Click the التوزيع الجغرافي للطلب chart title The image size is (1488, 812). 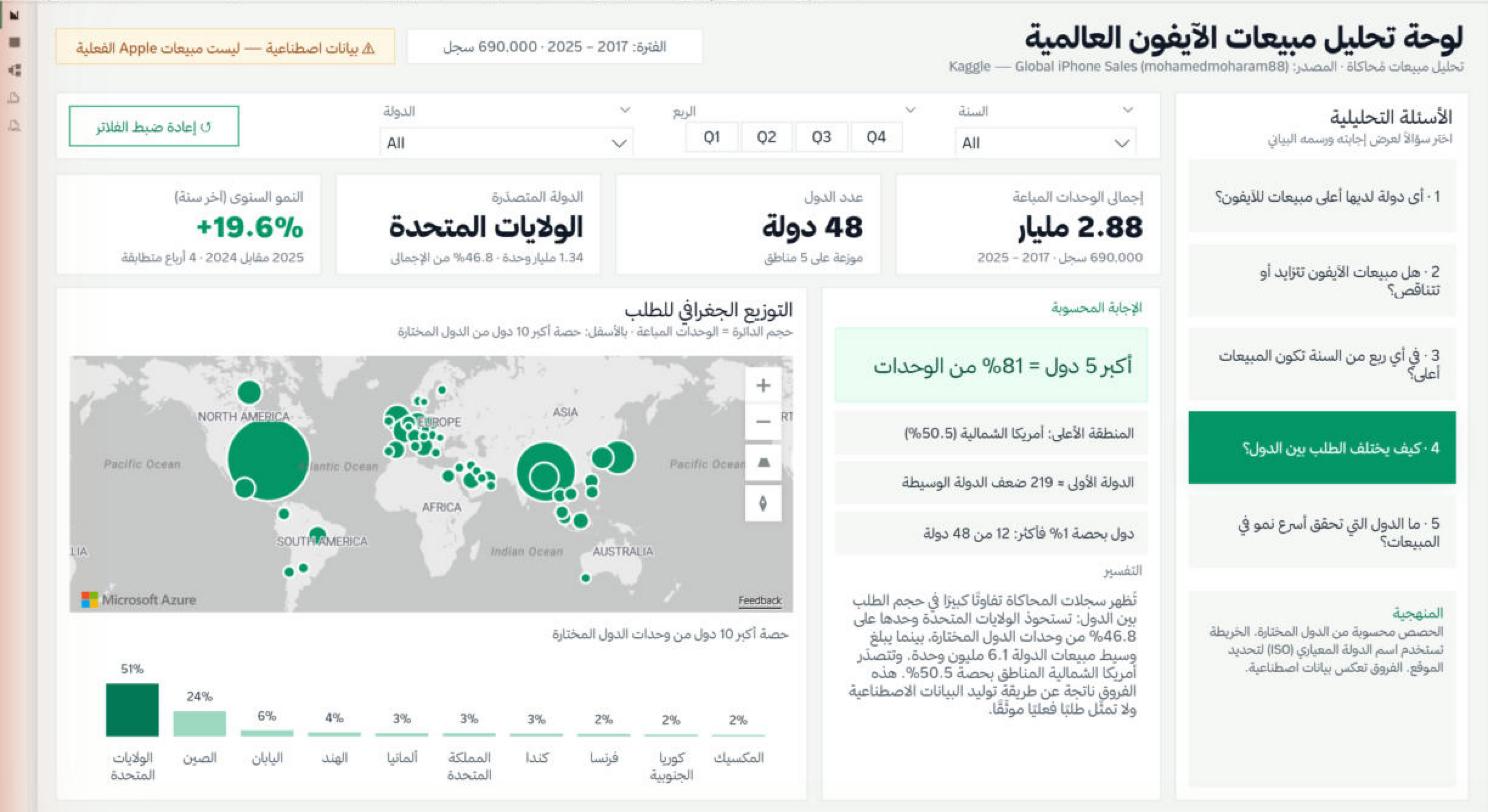(709, 311)
